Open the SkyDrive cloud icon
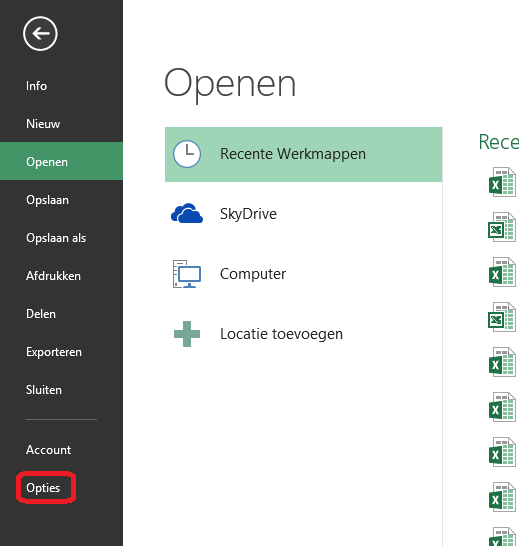The height and width of the screenshot is (546, 519). point(187,213)
